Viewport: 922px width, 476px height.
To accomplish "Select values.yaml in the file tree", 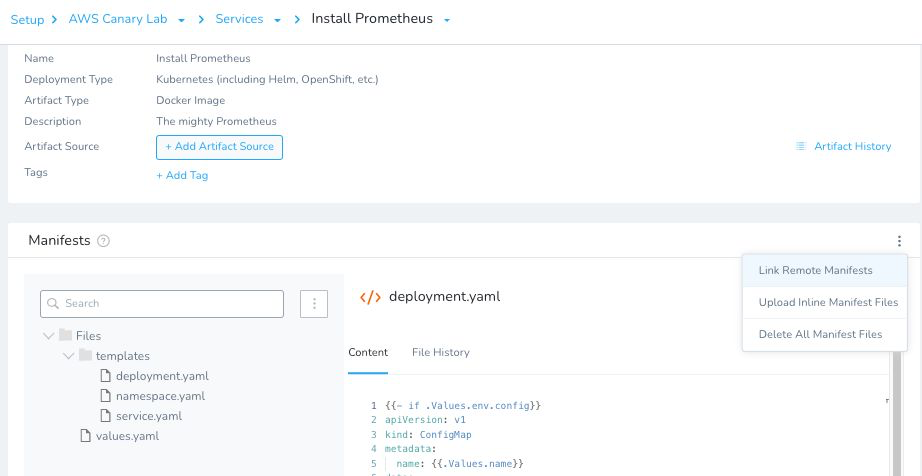I will (127, 435).
